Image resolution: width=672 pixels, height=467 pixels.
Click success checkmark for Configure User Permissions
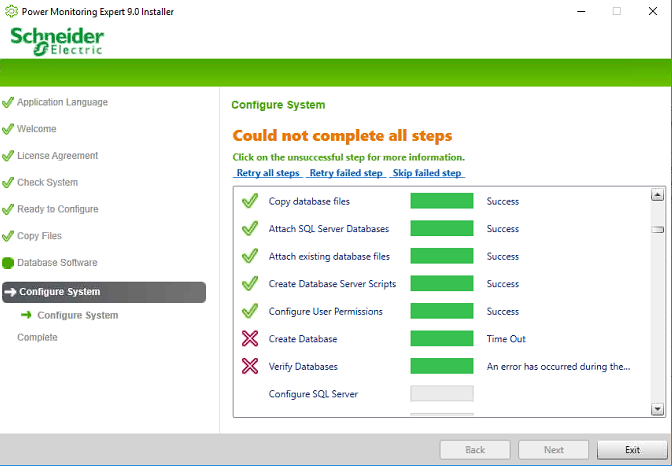coord(250,311)
